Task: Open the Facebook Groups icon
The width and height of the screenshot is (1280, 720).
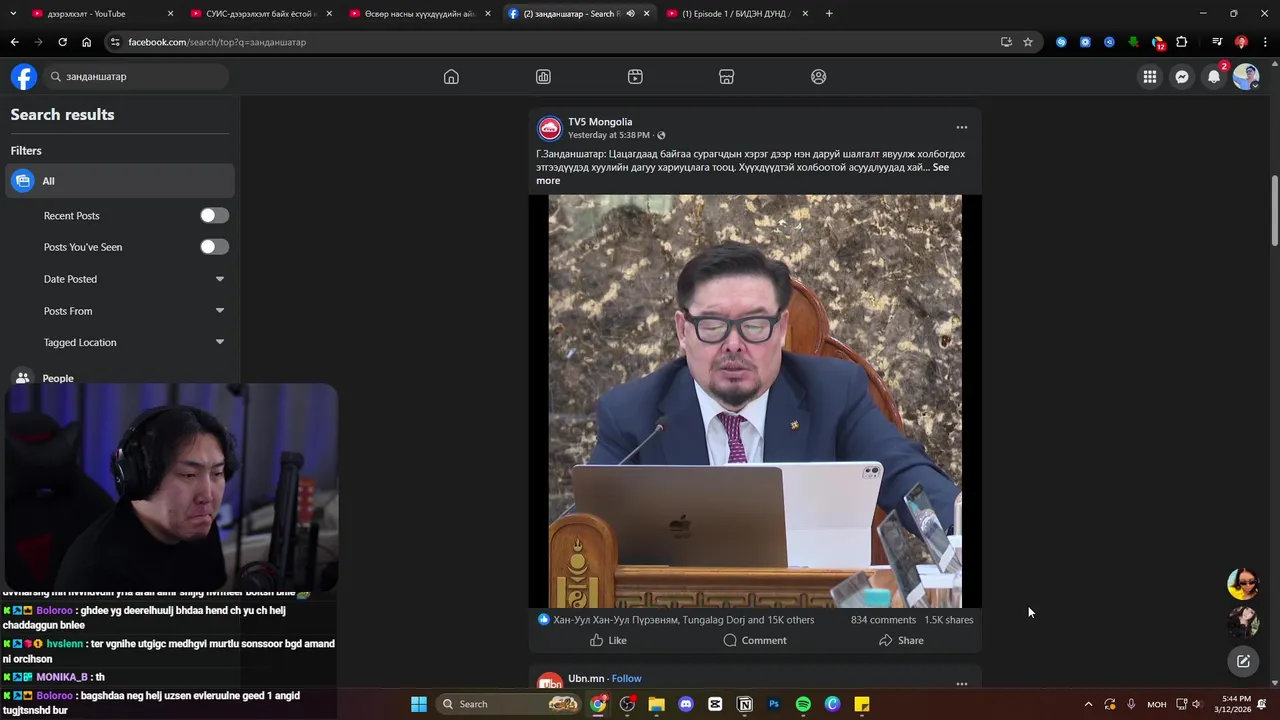Action: pos(819,77)
